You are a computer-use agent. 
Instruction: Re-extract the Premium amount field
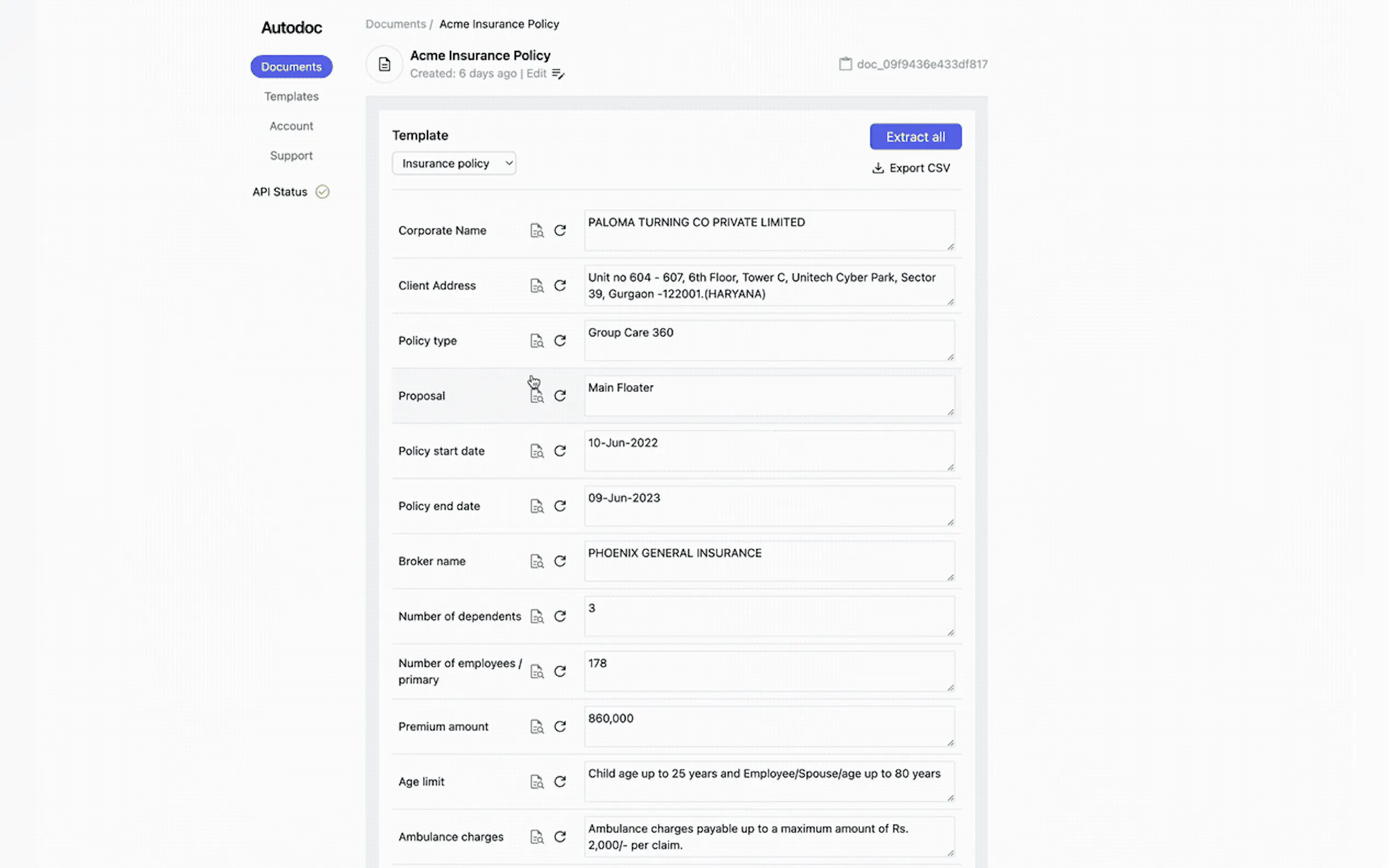560,727
